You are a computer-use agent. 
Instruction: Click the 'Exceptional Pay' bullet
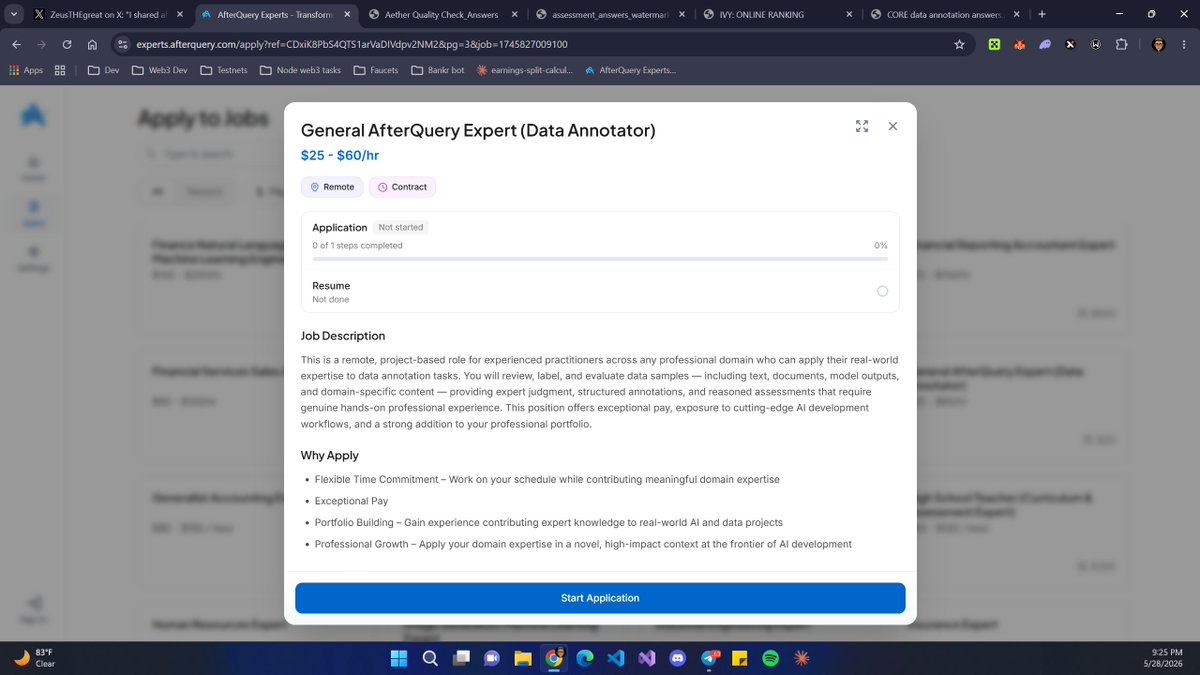[351, 501]
